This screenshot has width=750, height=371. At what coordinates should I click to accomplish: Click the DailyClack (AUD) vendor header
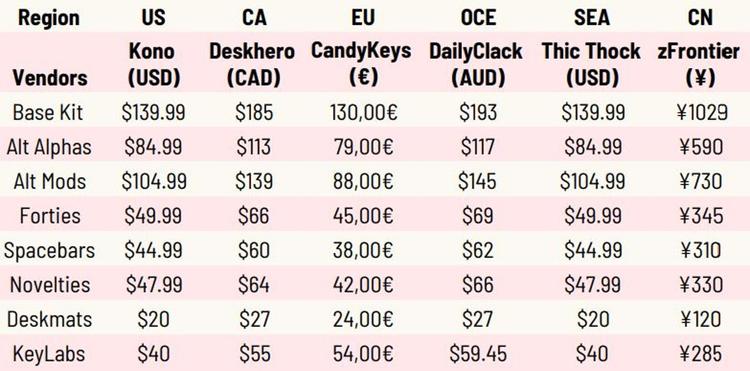click(476, 64)
